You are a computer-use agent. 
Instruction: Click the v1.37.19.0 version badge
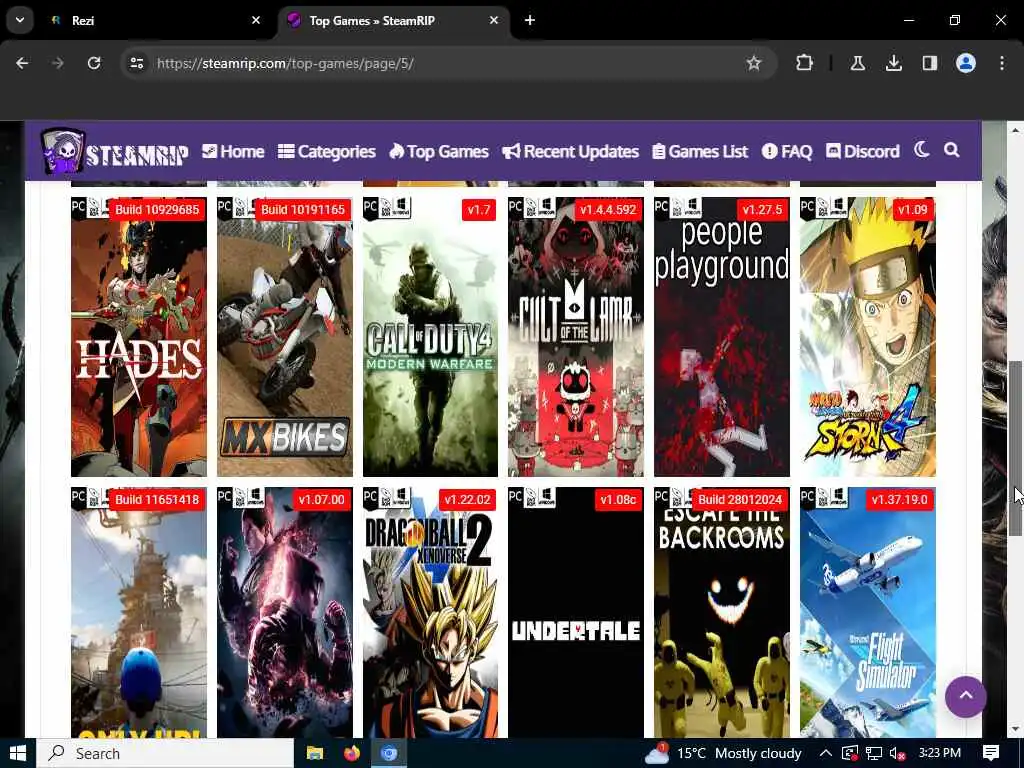click(899, 500)
